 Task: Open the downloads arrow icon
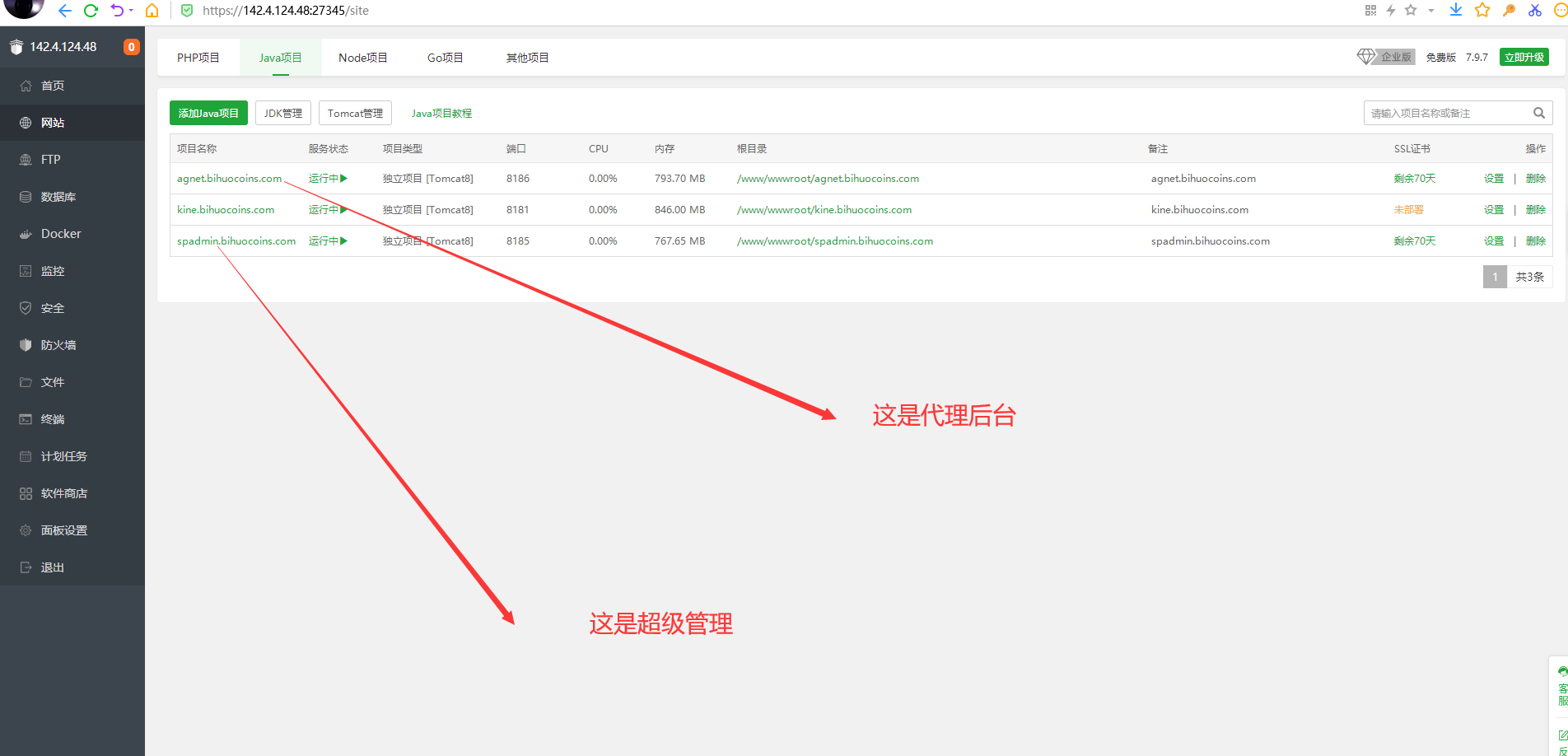pos(1456,10)
